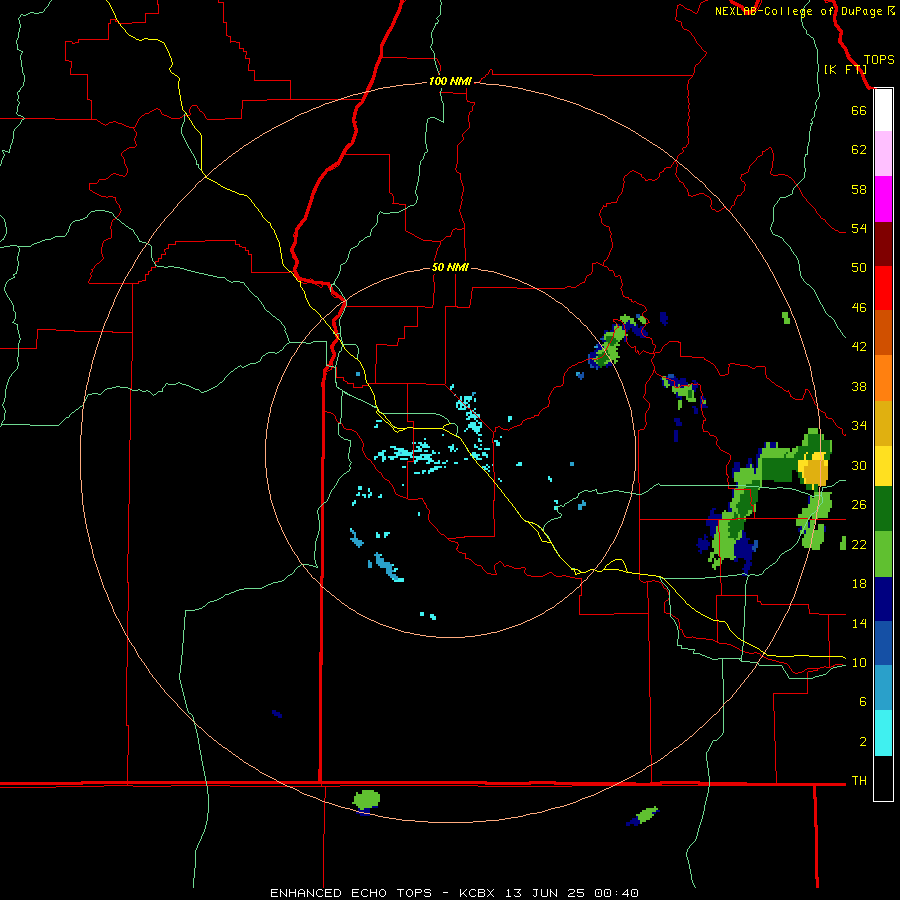The image size is (900, 900).
Task: Click the legend value '14'
Action: tap(859, 623)
